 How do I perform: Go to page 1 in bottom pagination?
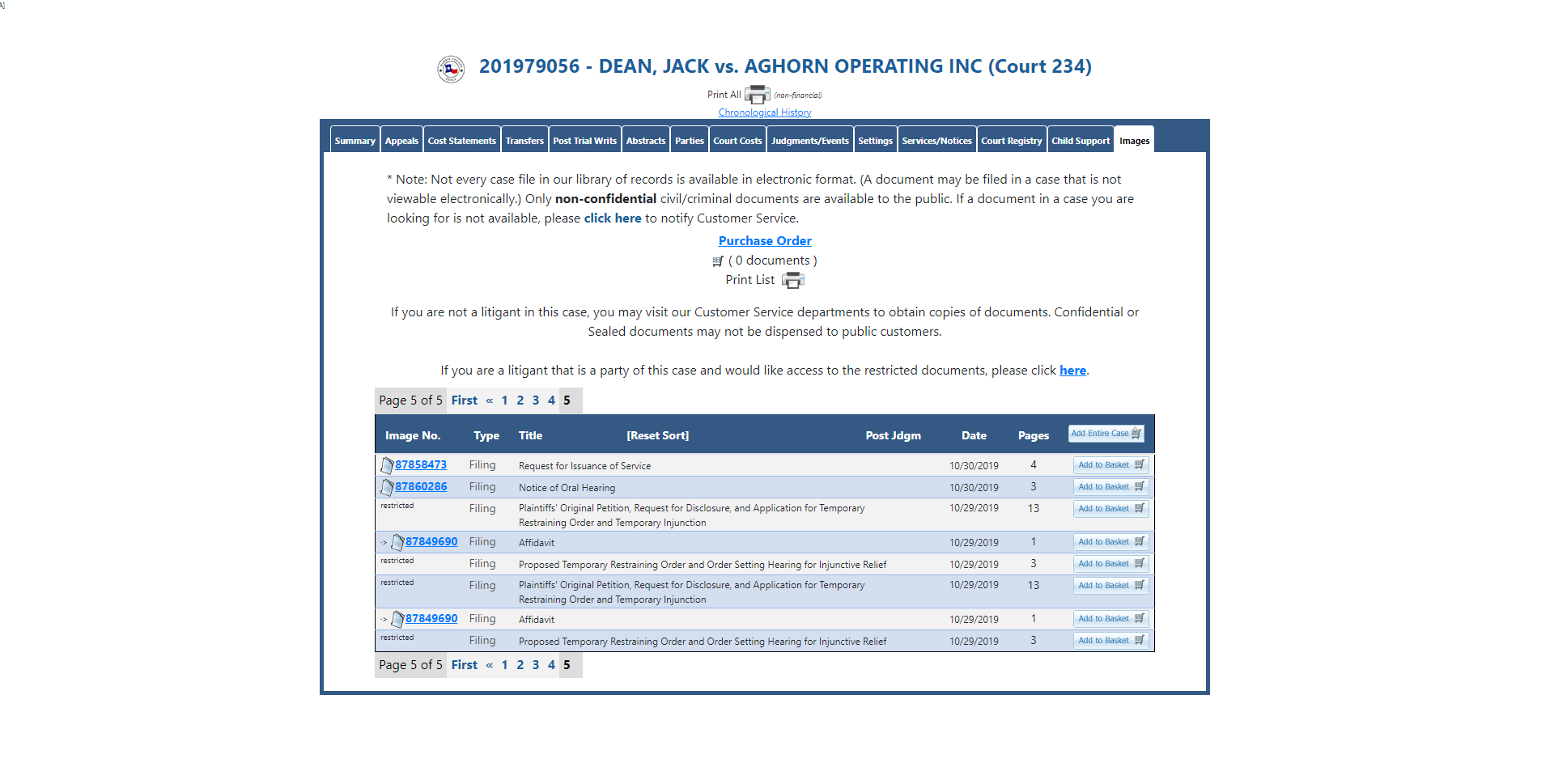coord(504,665)
